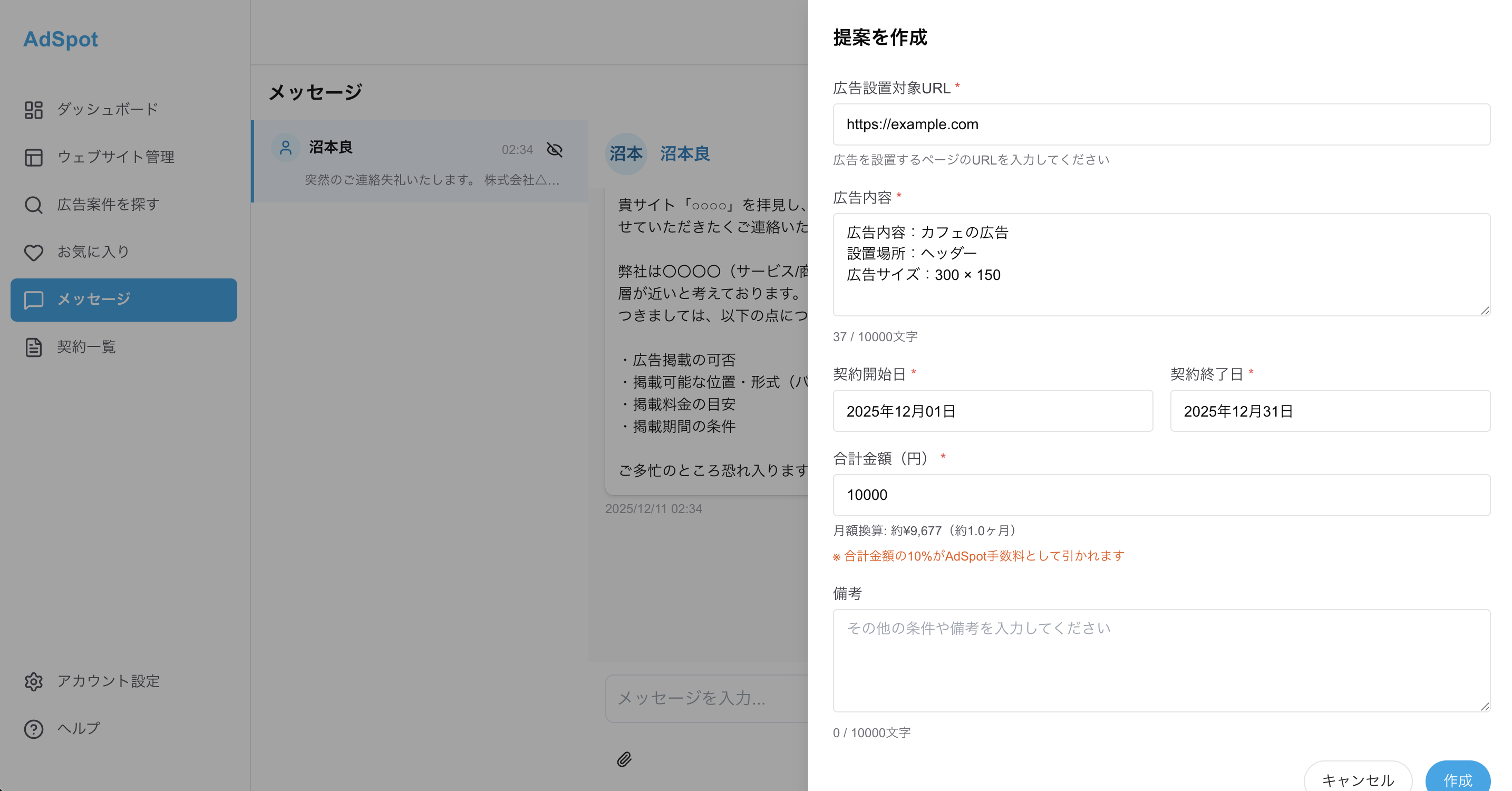Click the 広告案件を探す magnifier icon
Screen dimensions: 1512x791
[33, 205]
